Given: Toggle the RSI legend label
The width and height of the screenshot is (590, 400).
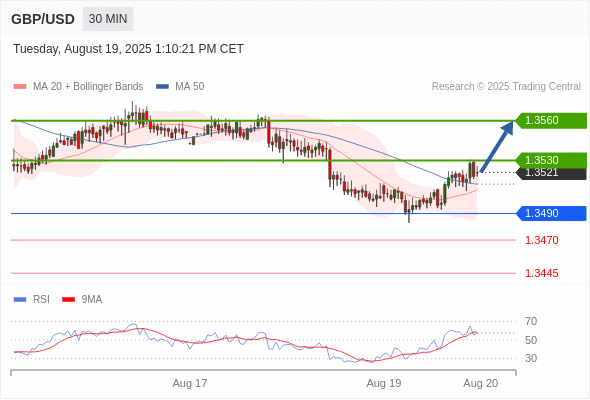Looking at the screenshot, I should point(41,300).
